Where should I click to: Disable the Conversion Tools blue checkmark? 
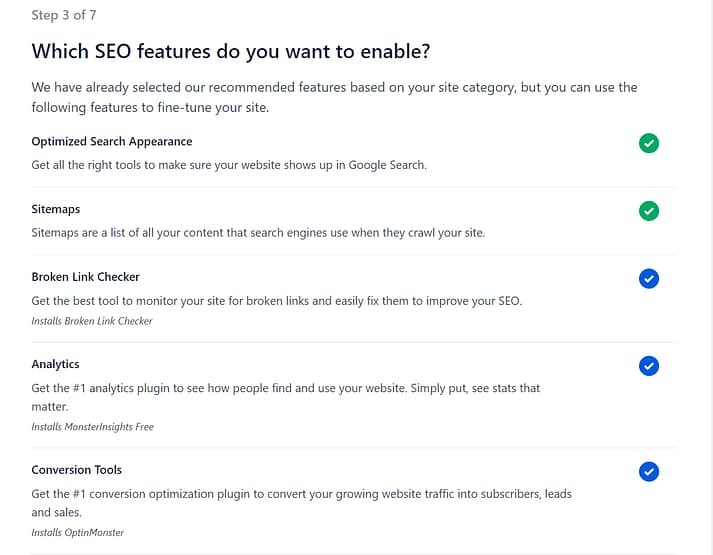pos(649,471)
